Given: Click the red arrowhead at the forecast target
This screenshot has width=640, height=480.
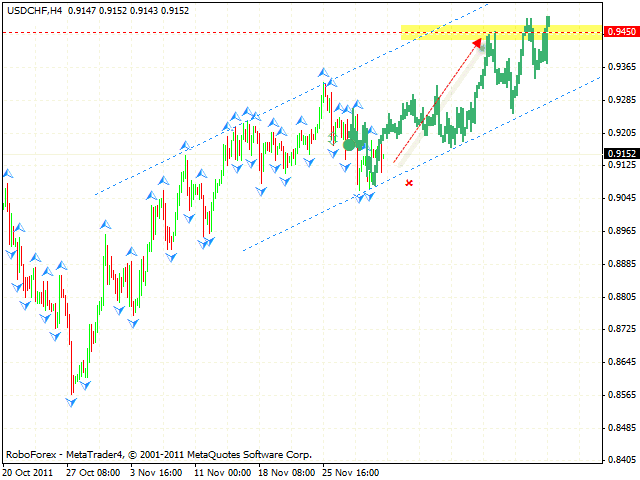Looking at the screenshot, I should pos(477,42).
